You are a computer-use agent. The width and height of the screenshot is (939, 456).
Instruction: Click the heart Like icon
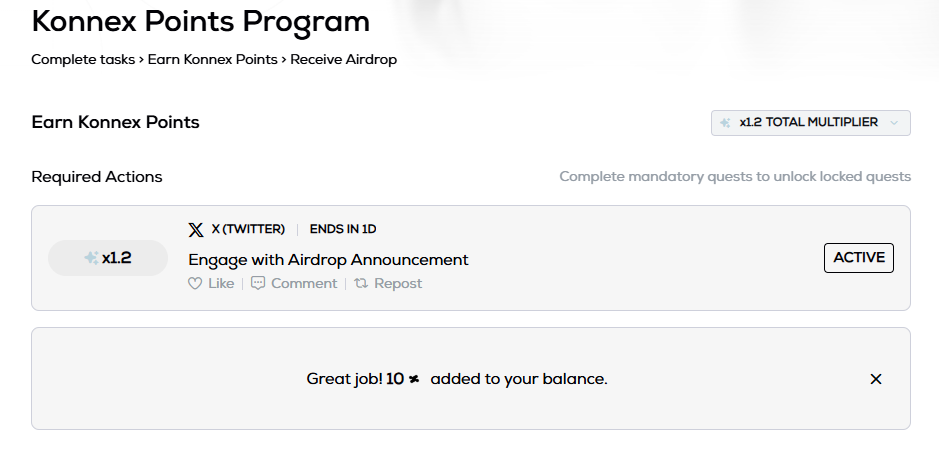(x=195, y=284)
